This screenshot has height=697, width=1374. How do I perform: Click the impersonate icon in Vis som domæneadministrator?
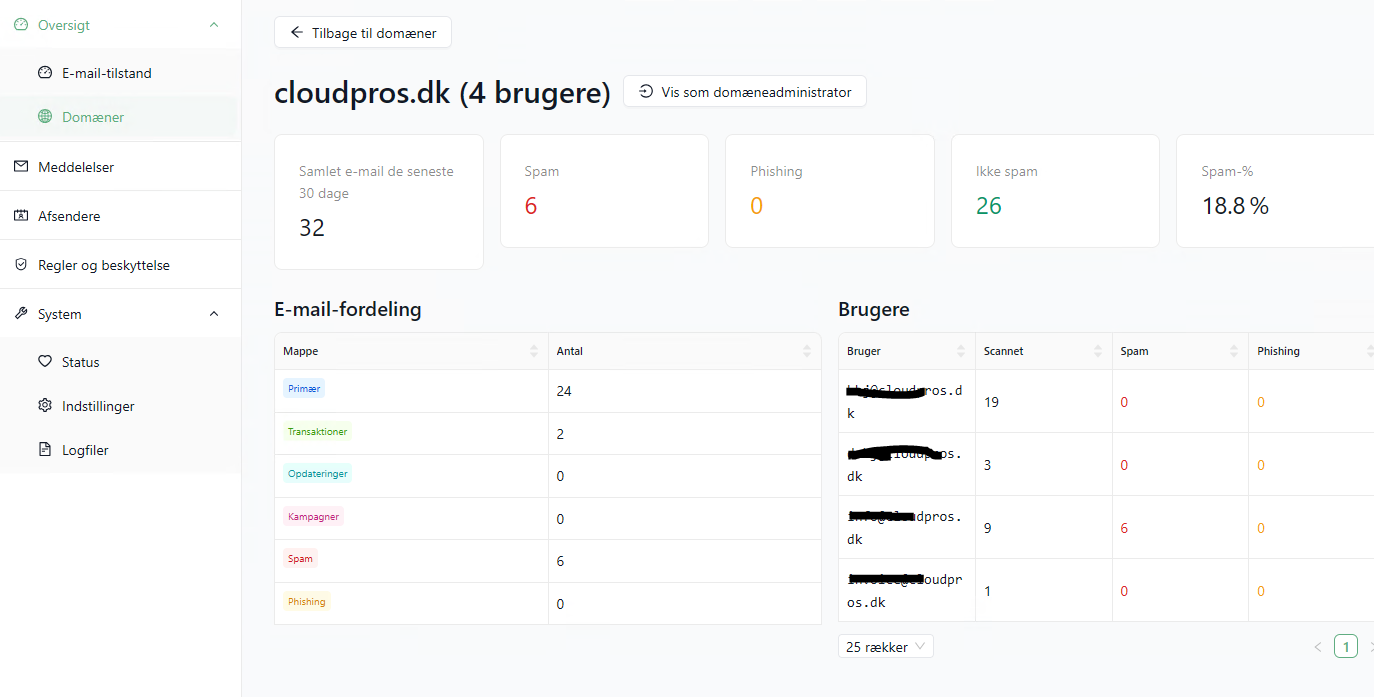coord(646,92)
